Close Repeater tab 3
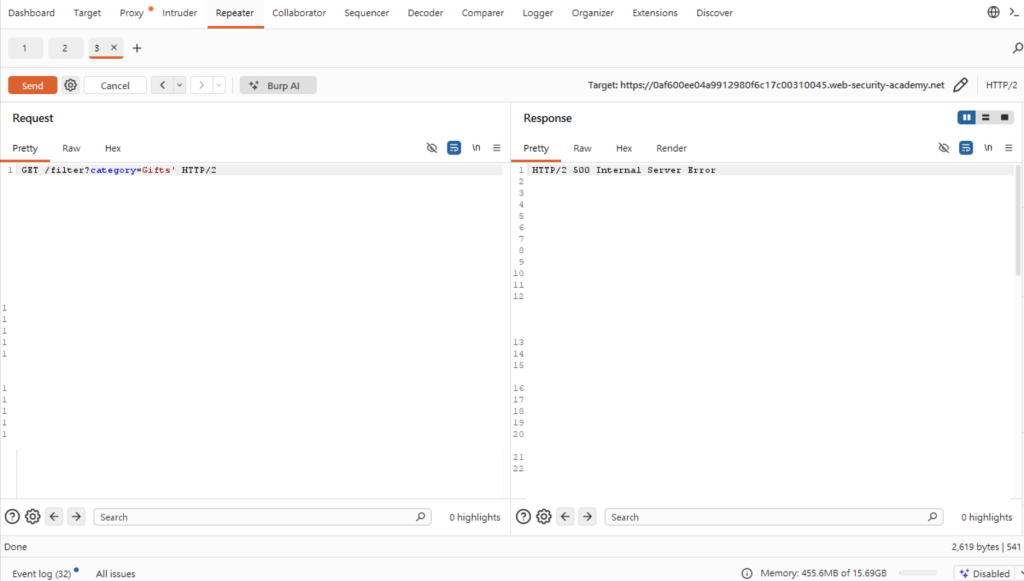This screenshot has height=581, width=1024. pos(114,48)
